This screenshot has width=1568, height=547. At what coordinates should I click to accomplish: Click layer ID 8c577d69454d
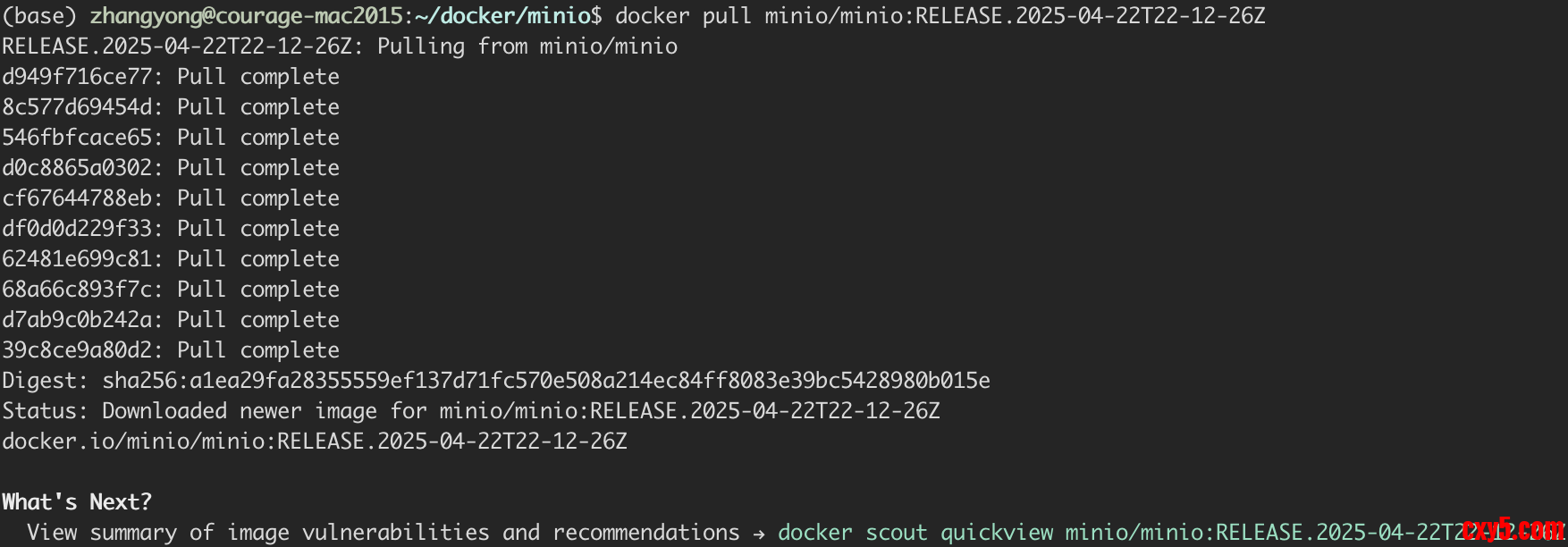pos(77,107)
